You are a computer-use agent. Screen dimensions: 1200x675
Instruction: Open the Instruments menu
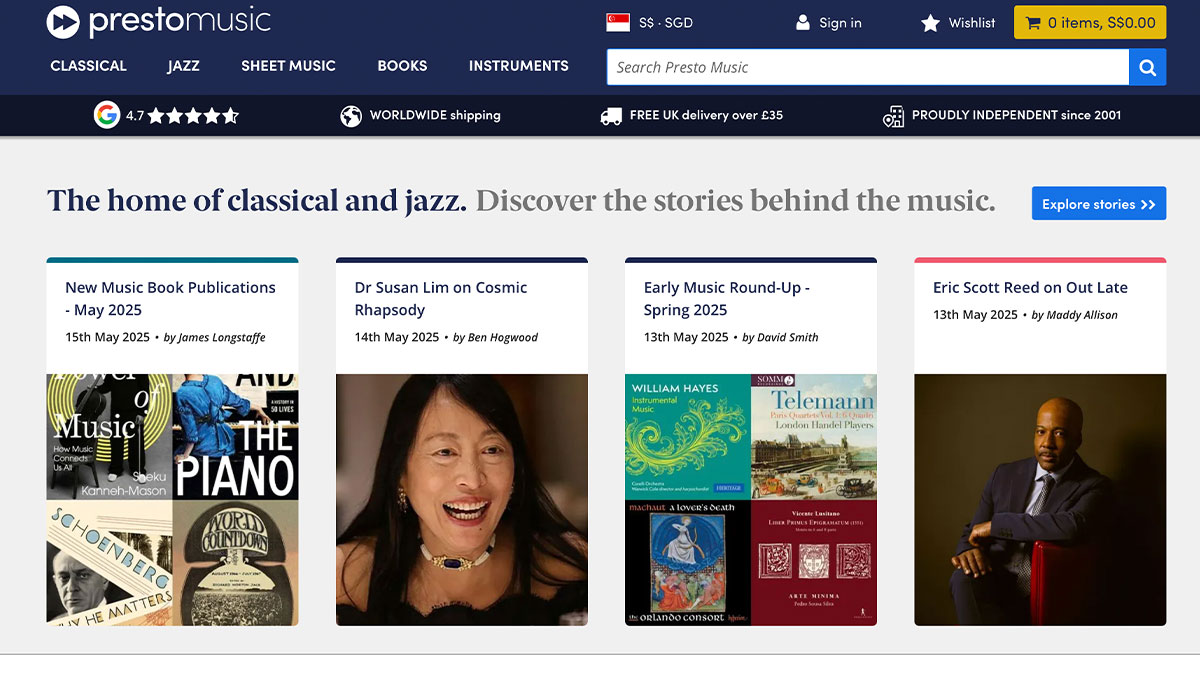[519, 66]
